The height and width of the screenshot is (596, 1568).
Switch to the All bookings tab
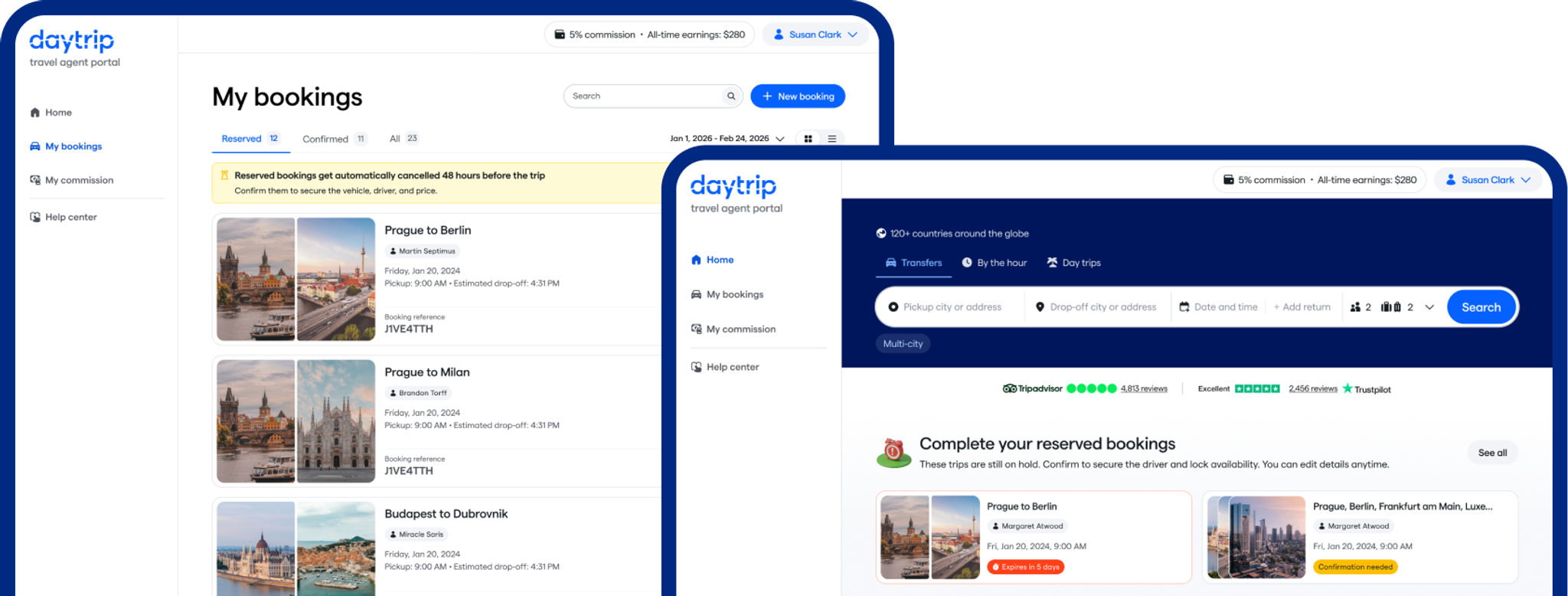[x=403, y=139]
